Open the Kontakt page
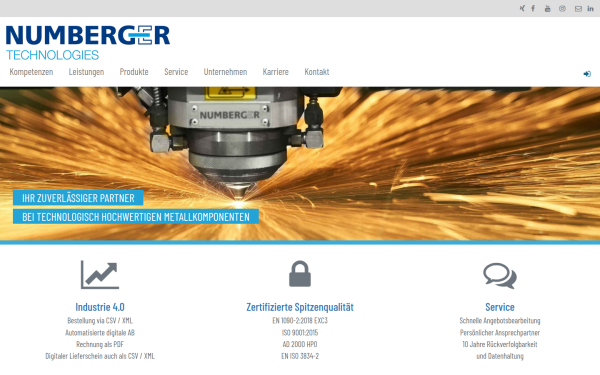This screenshot has height=375, width=600. coord(317,72)
